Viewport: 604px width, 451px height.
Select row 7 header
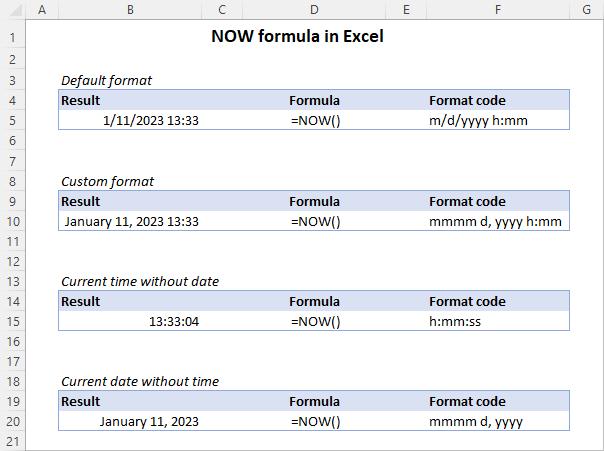coord(13,161)
